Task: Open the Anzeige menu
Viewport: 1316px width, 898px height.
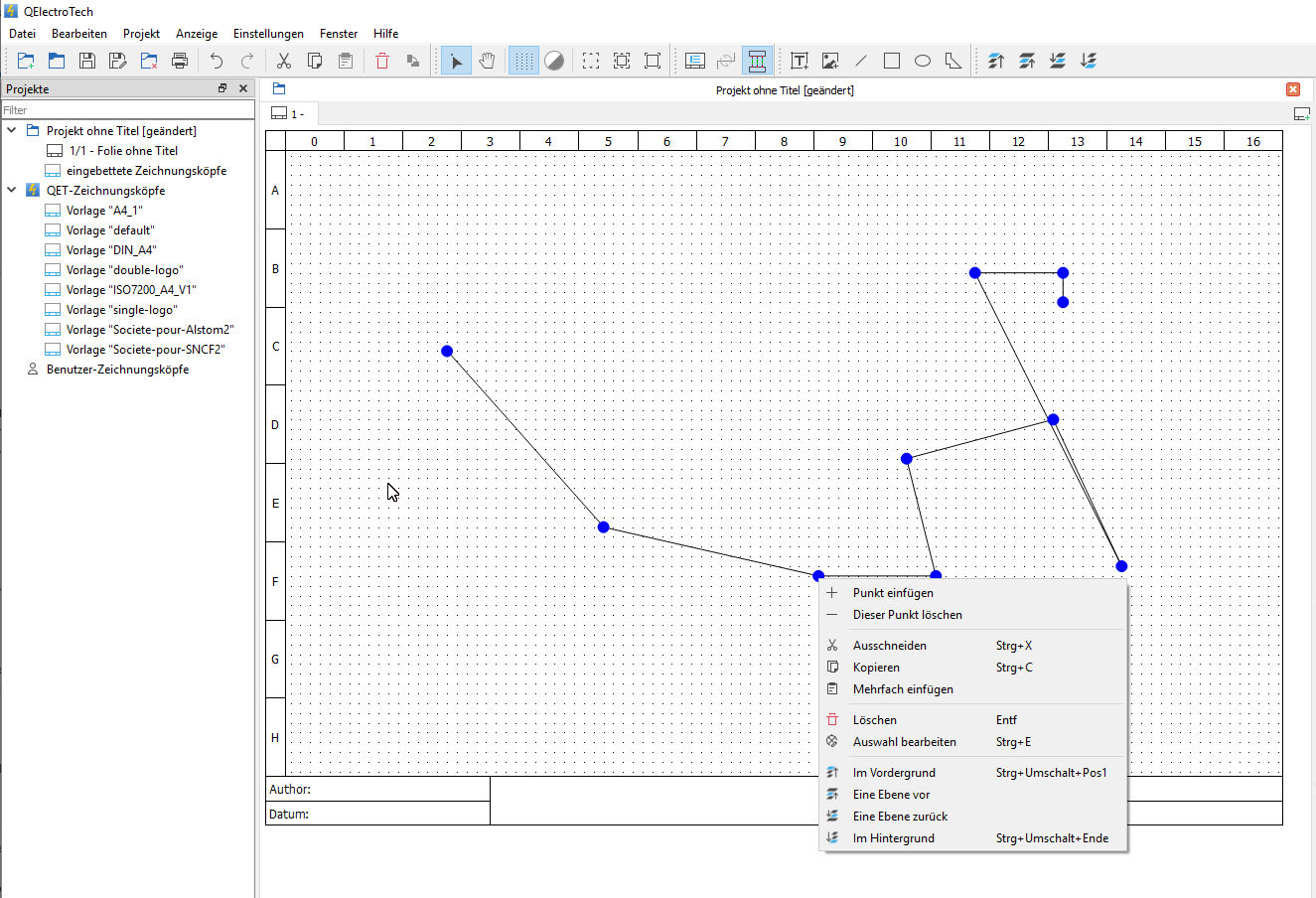Action: (x=197, y=34)
